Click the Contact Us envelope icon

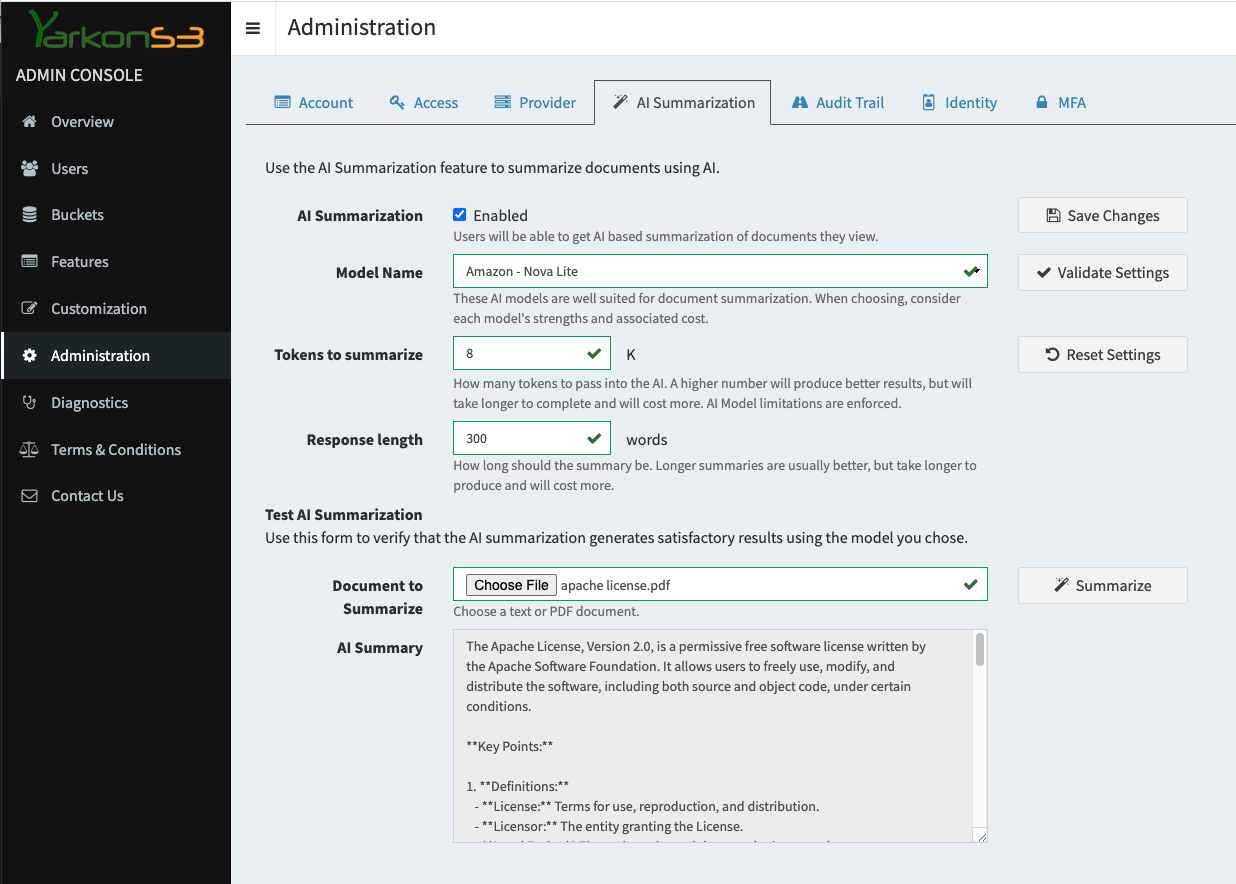coord(30,496)
